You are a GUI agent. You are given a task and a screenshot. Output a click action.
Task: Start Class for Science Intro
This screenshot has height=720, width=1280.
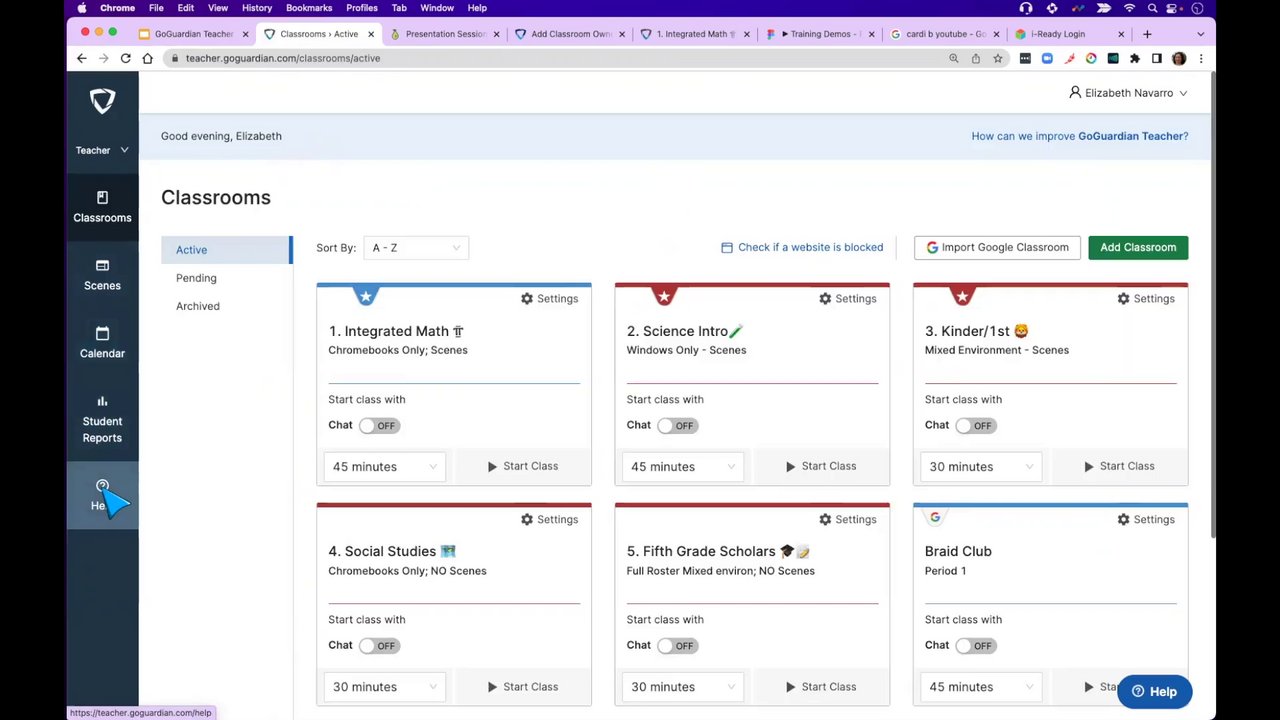(x=821, y=466)
